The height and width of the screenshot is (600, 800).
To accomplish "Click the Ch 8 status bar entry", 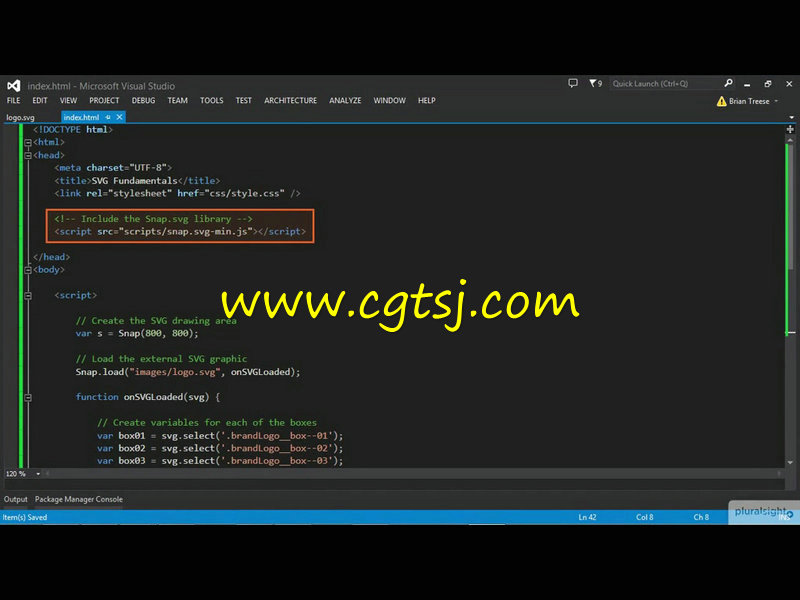I will 701,517.
